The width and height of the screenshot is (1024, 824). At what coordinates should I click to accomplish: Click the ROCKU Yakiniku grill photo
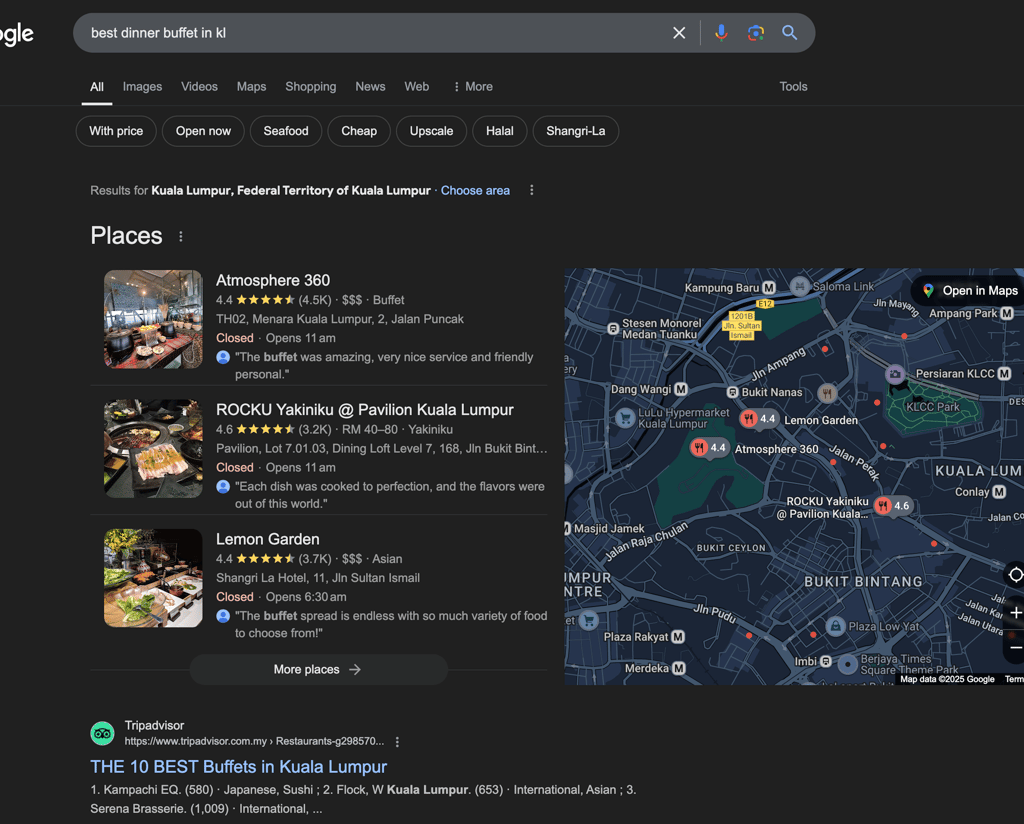click(153, 449)
